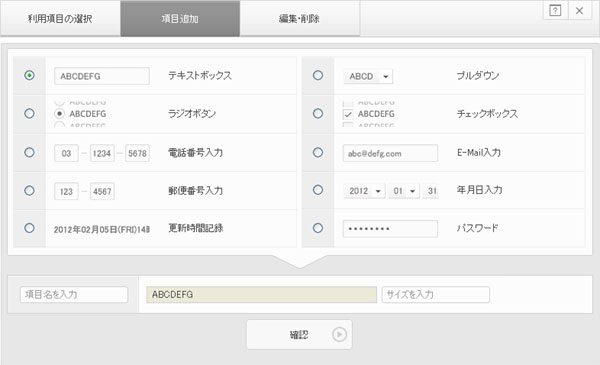
Task: Open the help question mark icon
Action: pyautogui.click(x=555, y=10)
